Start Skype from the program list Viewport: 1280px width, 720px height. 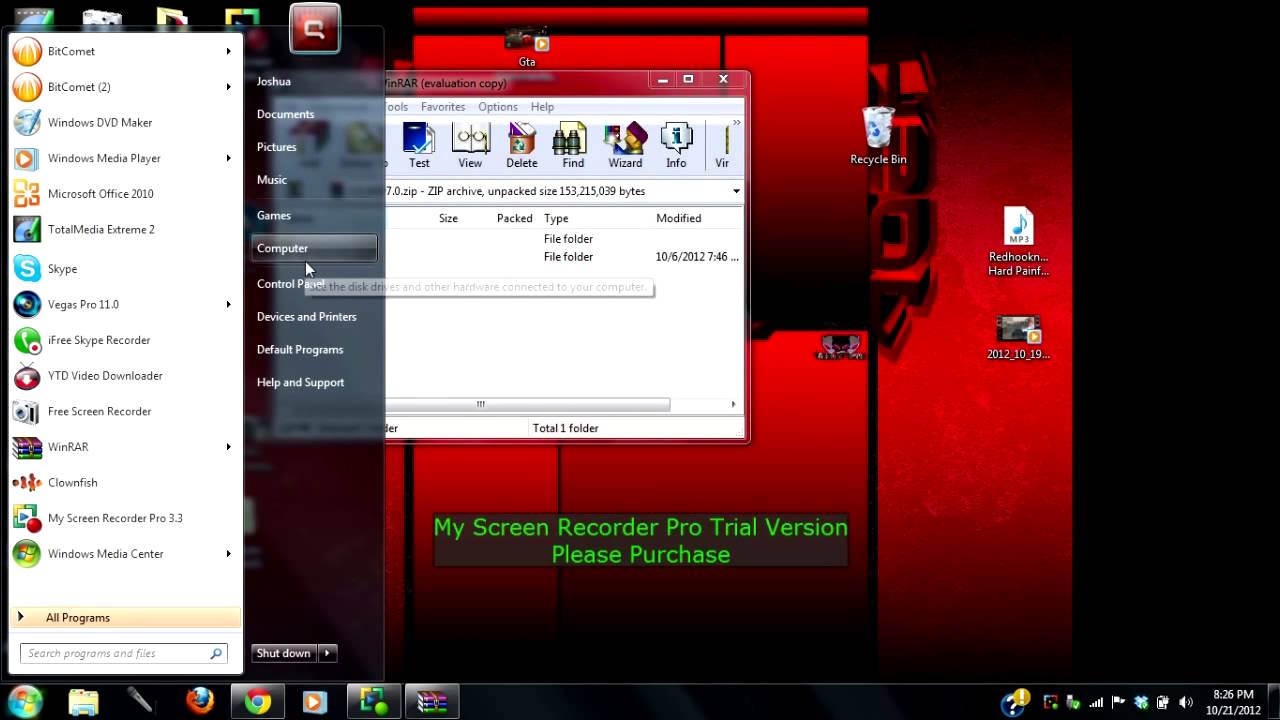[125, 269]
